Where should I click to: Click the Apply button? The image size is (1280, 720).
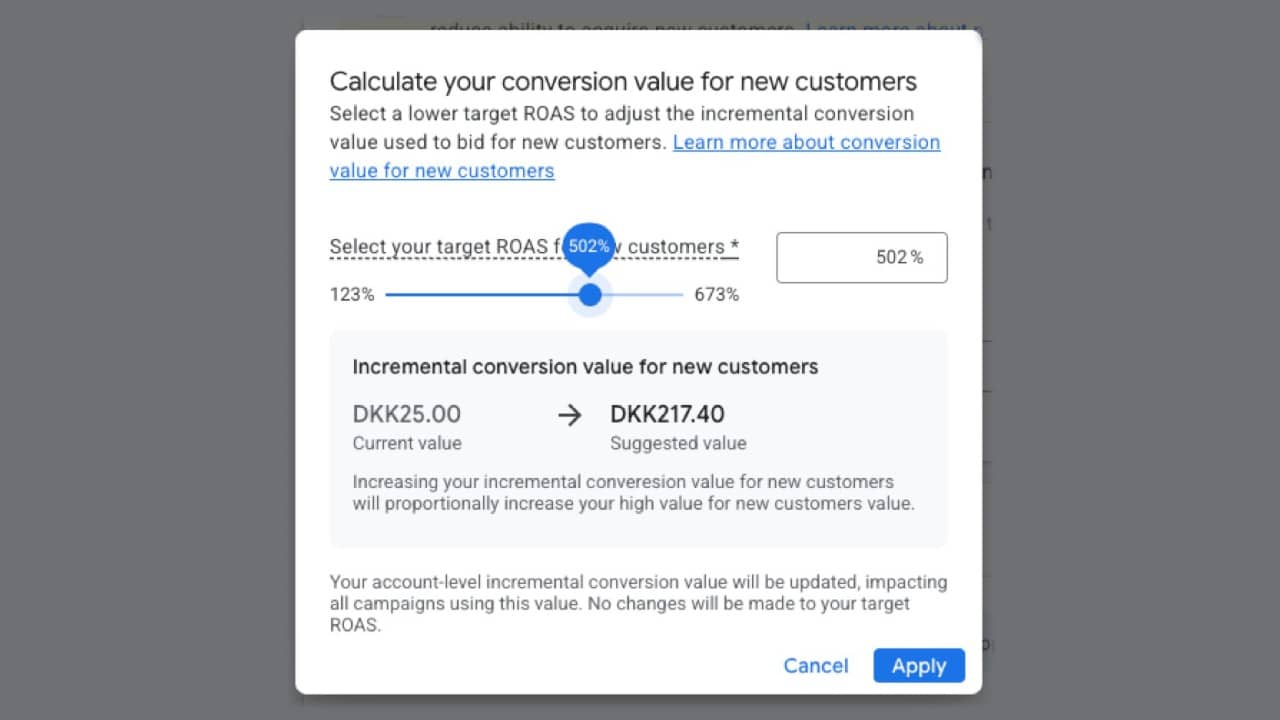(918, 666)
